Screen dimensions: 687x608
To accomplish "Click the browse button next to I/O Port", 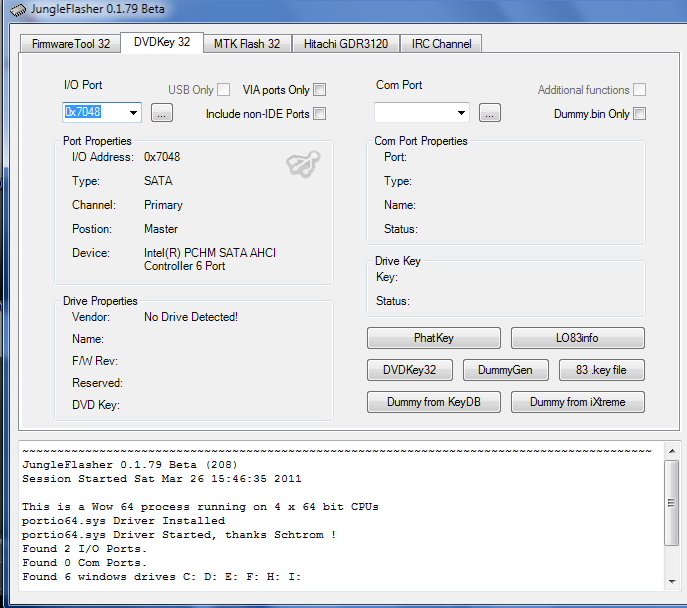I will click(x=162, y=113).
